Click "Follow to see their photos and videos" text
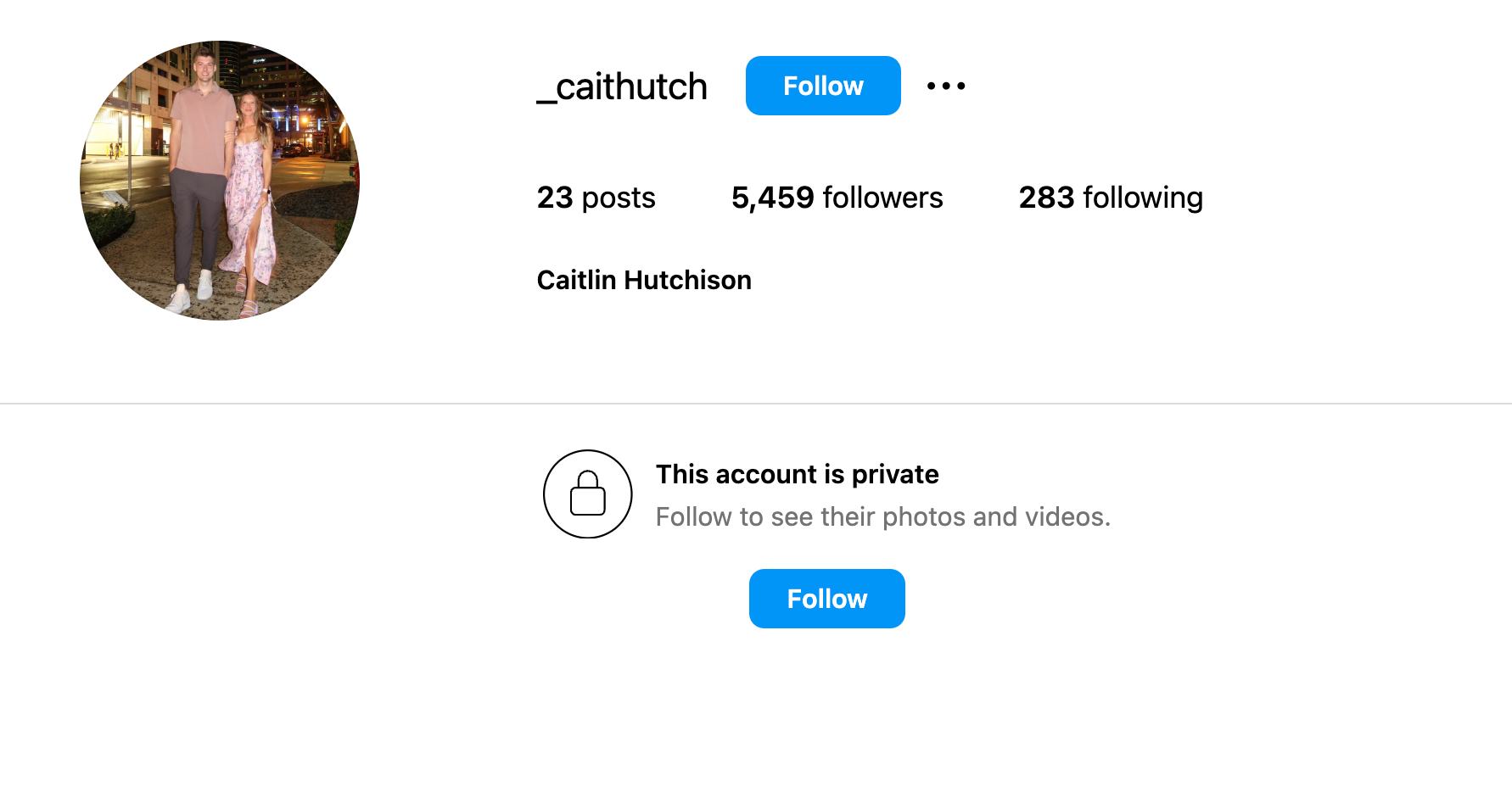This screenshot has width=1512, height=792. click(x=882, y=516)
